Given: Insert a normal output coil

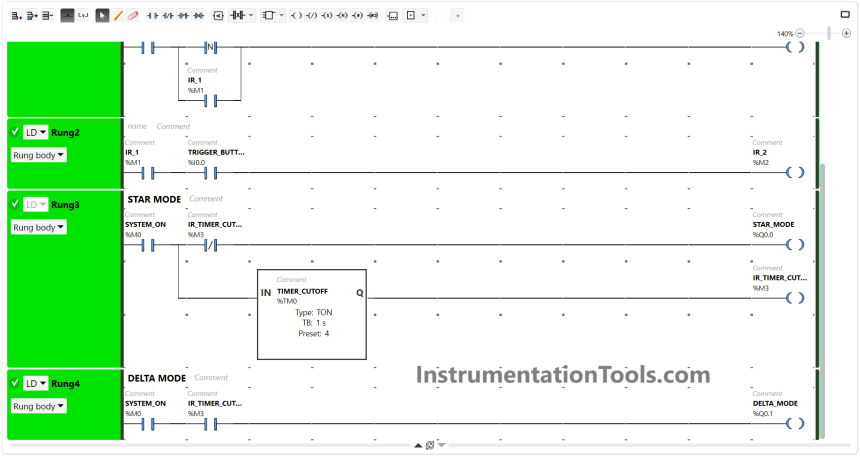Looking at the screenshot, I should click(x=296, y=15).
